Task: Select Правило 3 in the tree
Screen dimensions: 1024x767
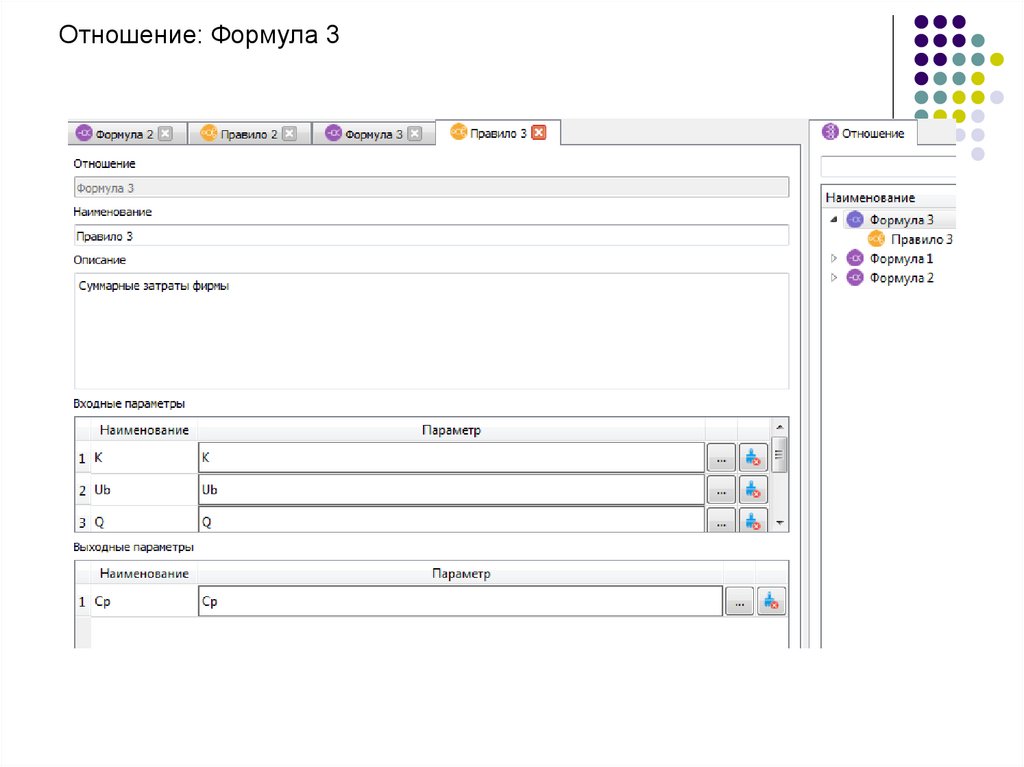Action: click(921, 239)
